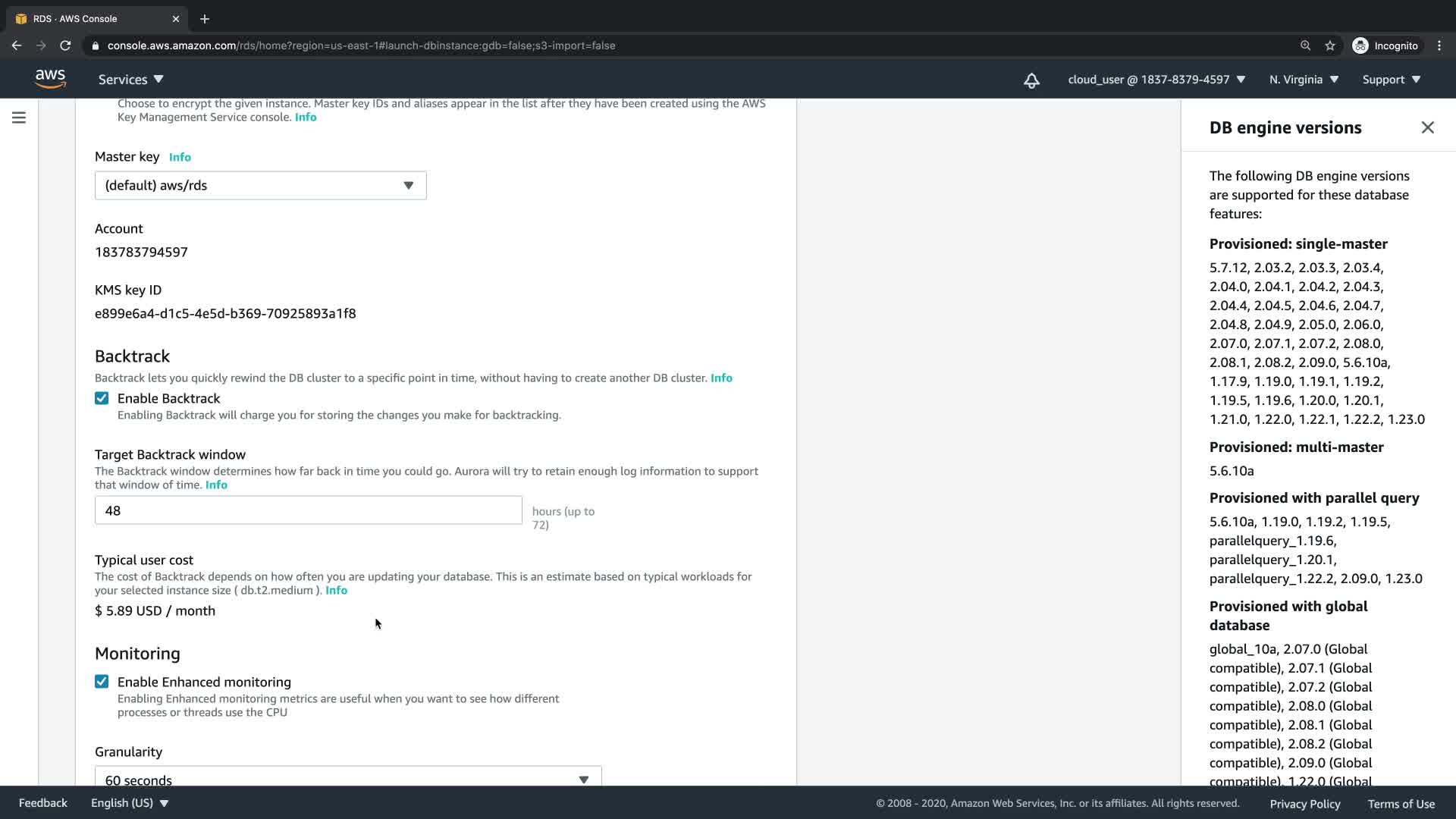The width and height of the screenshot is (1456, 819).
Task: Bookmark page with star icon
Action: point(1329,45)
